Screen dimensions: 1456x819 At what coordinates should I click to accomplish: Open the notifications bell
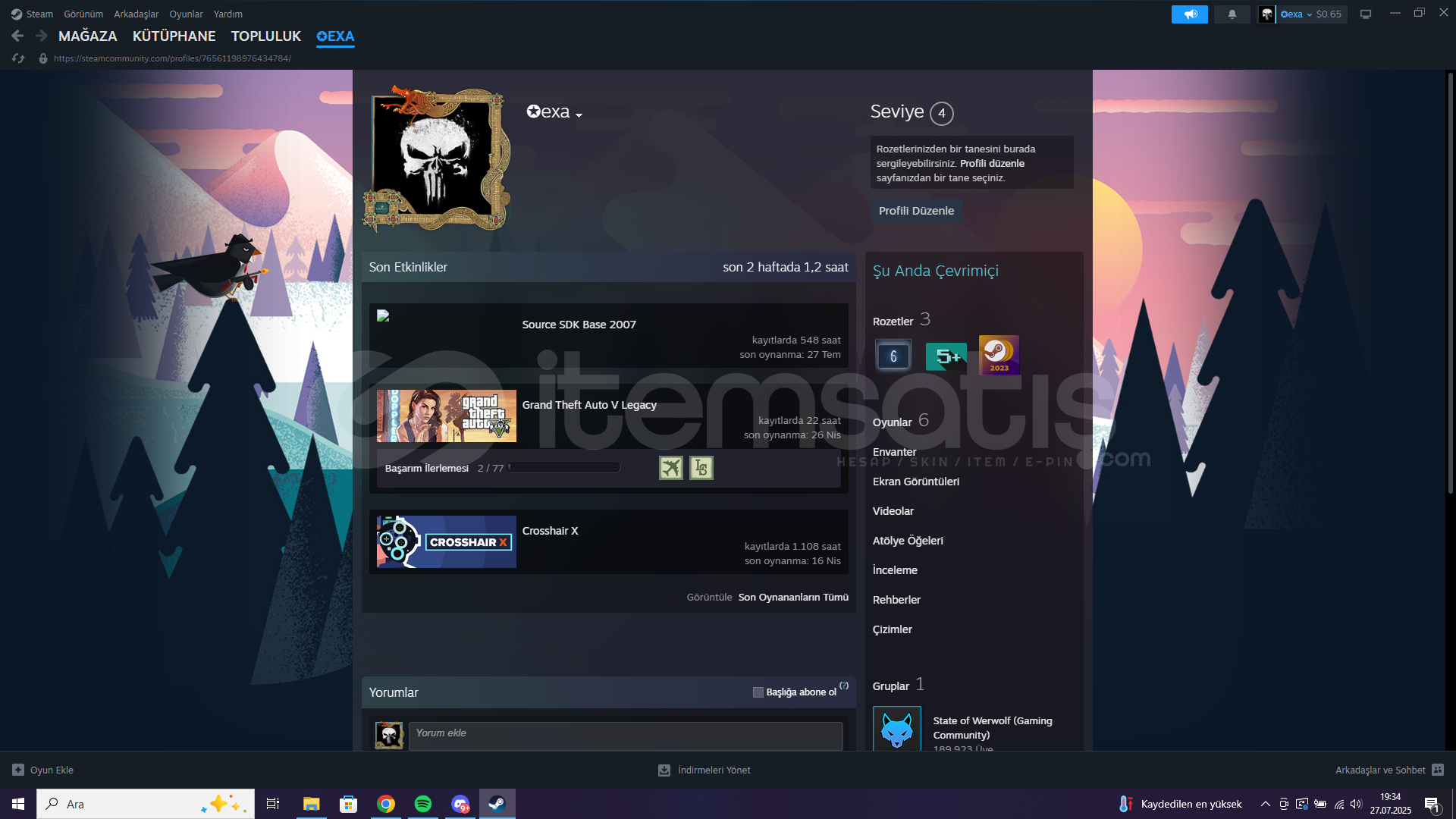click(1232, 14)
